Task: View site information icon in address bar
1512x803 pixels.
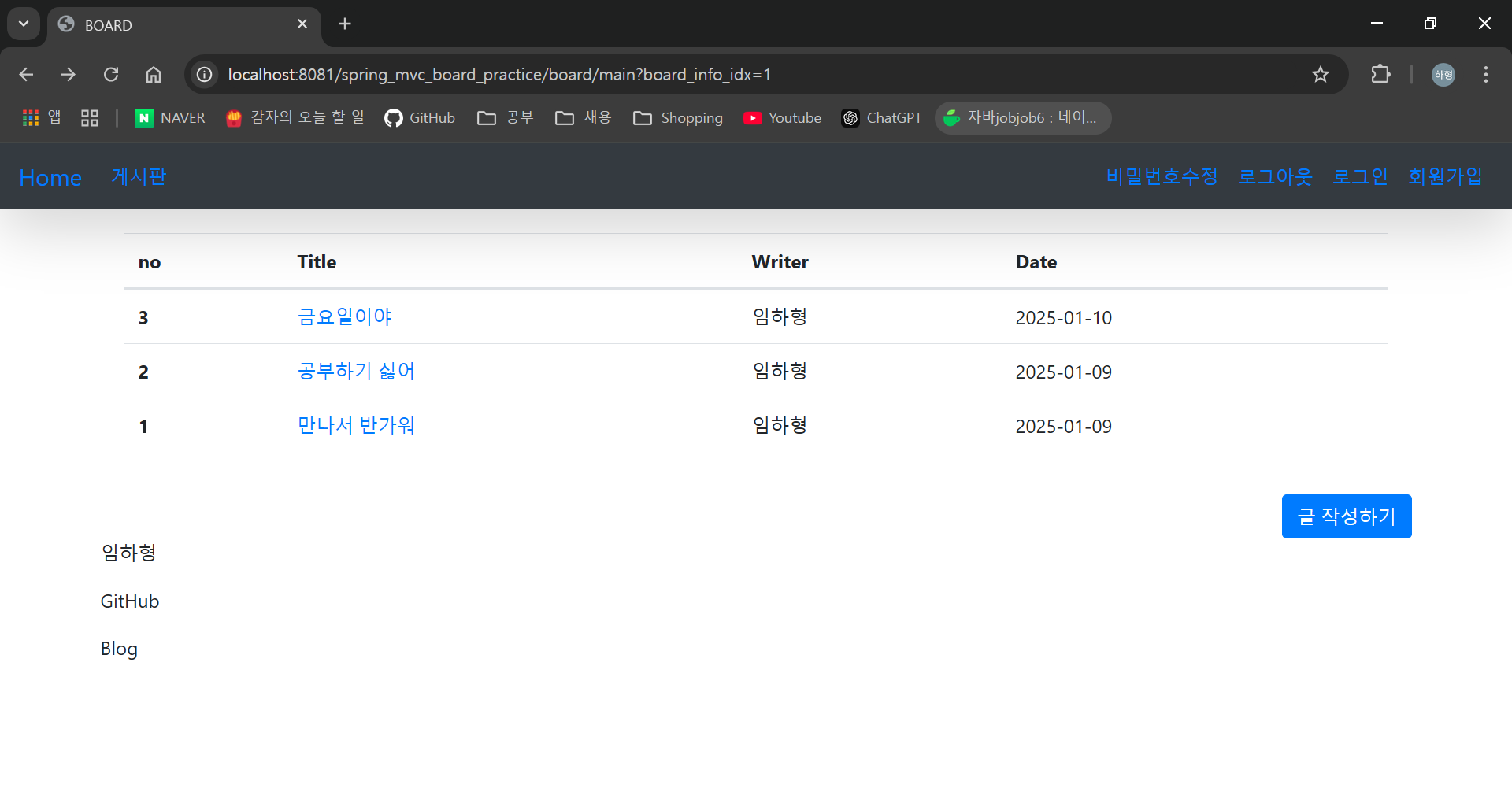Action: point(205,74)
